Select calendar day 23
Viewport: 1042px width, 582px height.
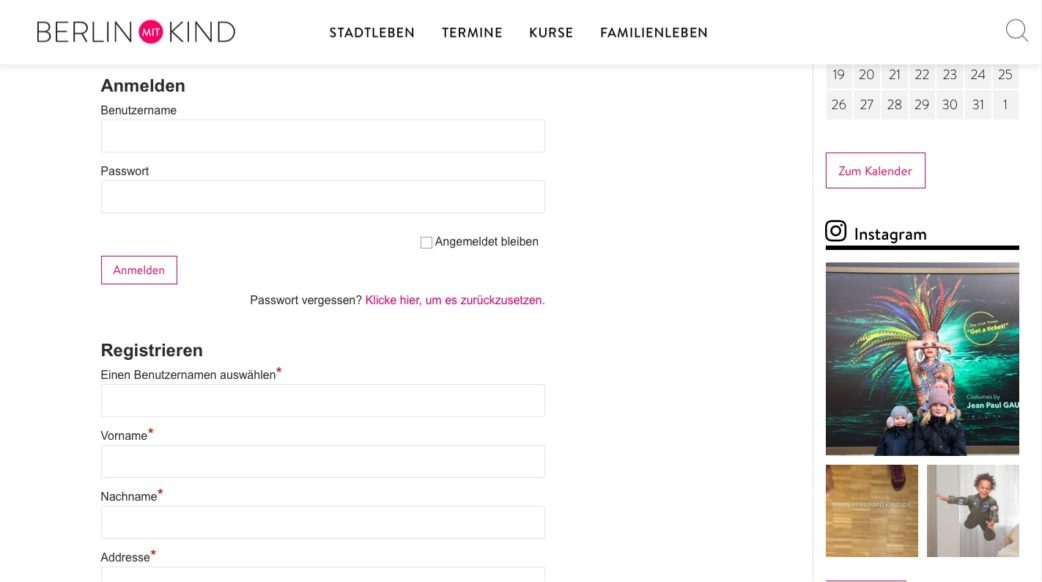click(950, 75)
